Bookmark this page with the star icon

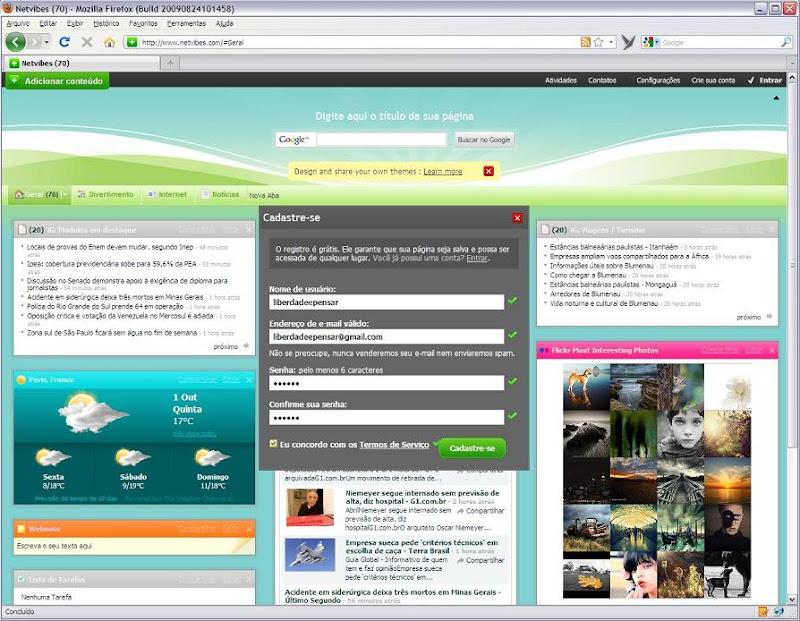(598, 42)
